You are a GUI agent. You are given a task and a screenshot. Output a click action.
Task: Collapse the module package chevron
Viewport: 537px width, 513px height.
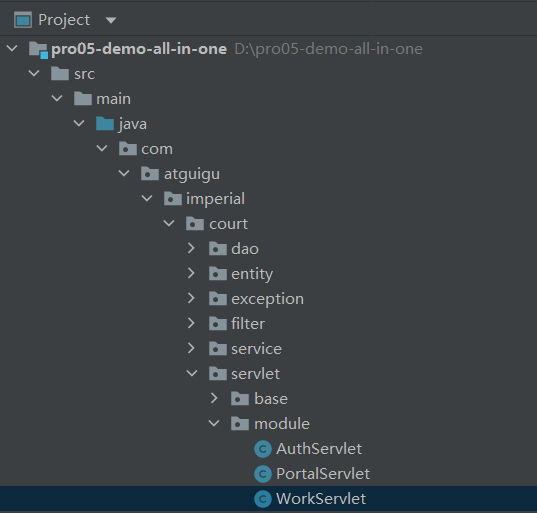tap(214, 423)
